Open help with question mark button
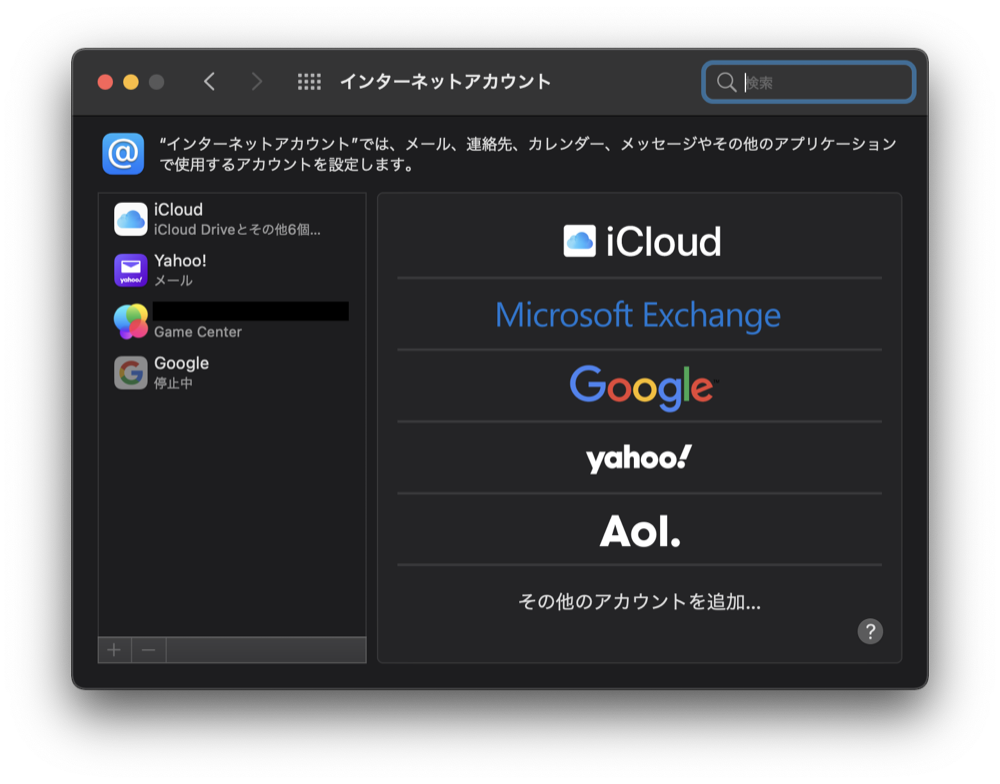 870,632
